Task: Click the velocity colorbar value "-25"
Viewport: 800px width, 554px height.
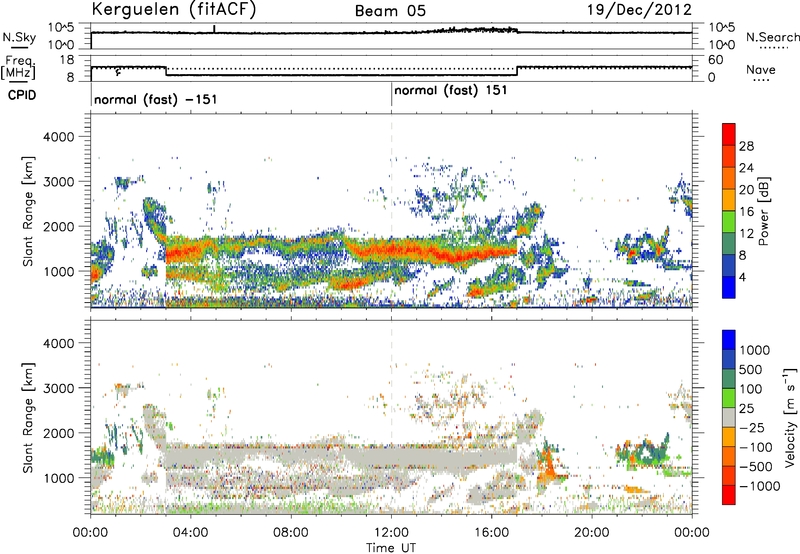Action: tap(751, 427)
